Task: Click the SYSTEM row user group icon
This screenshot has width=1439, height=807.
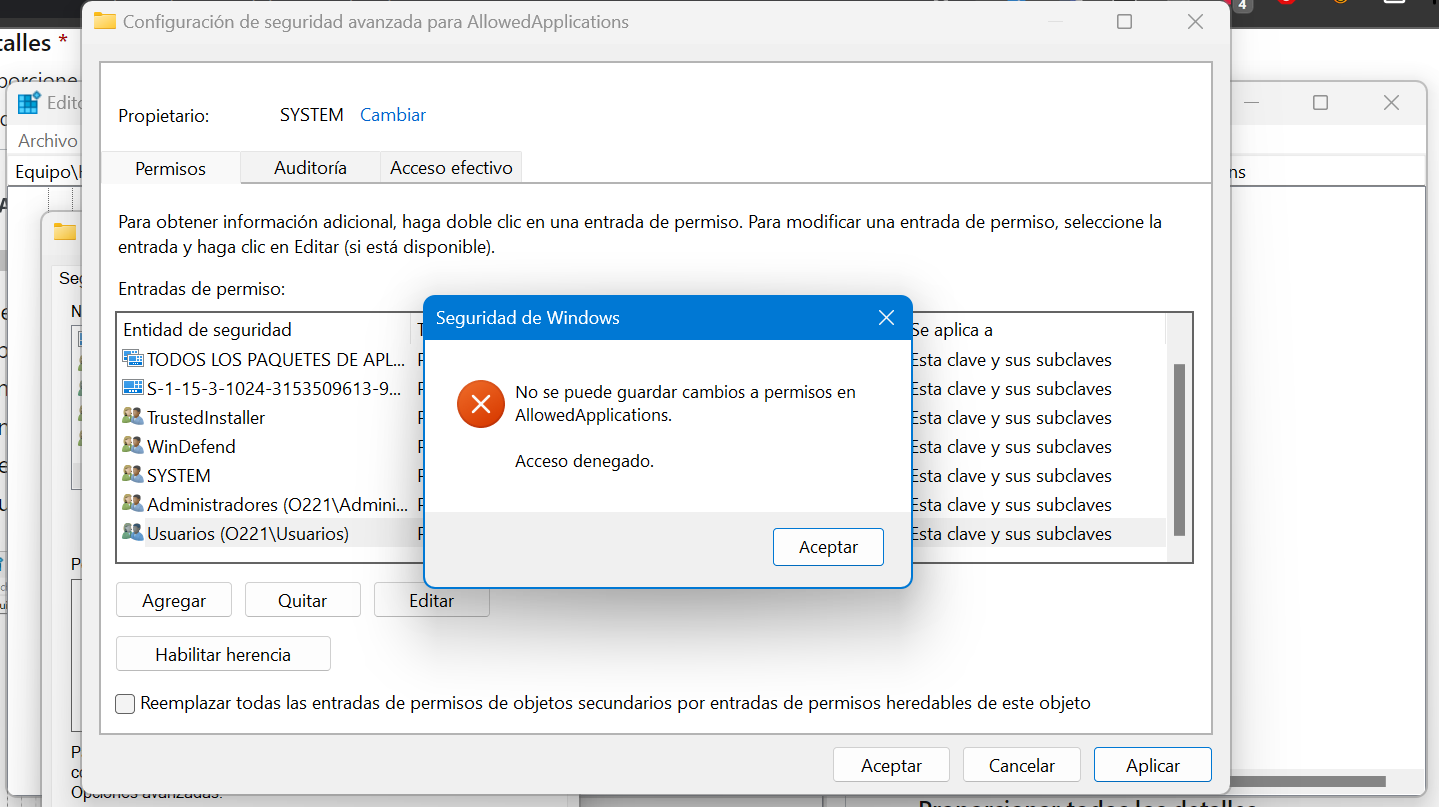Action: point(133,474)
